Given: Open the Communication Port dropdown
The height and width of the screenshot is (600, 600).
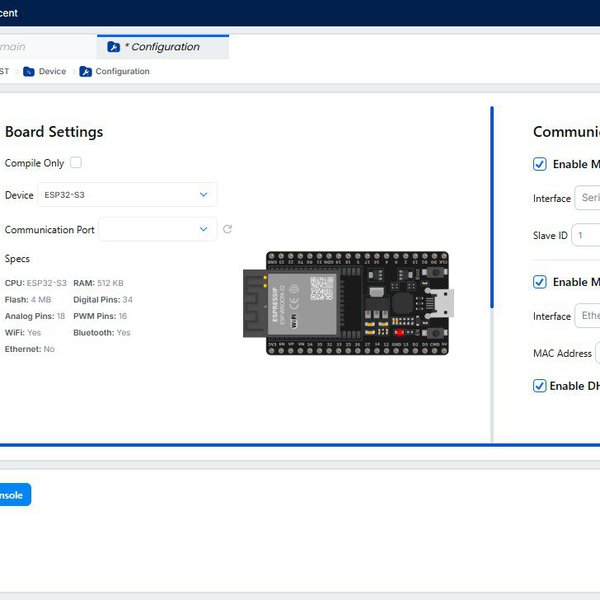Looking at the screenshot, I should [x=158, y=229].
